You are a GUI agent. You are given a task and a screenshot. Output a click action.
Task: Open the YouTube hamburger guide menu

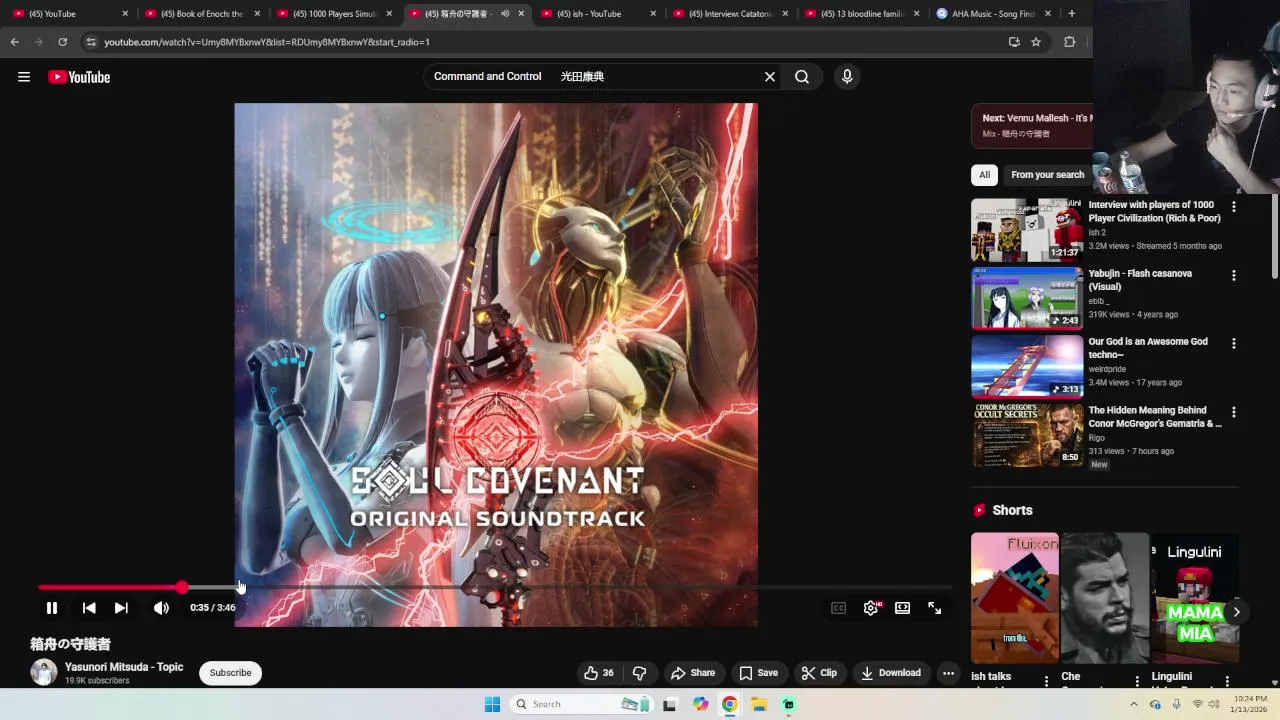(24, 77)
